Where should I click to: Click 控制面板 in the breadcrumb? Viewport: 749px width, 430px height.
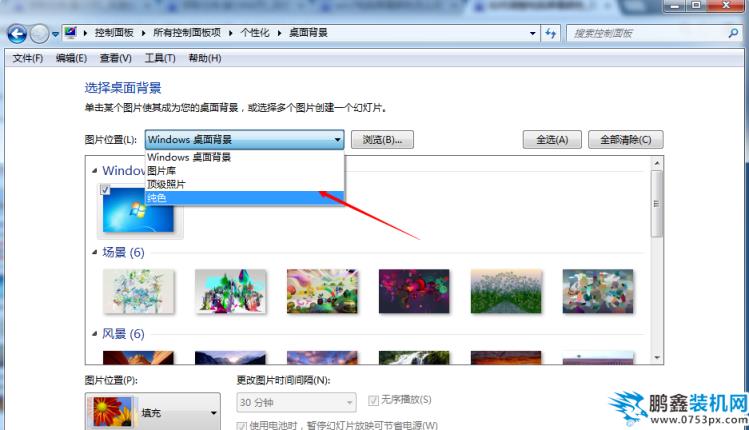pos(114,32)
